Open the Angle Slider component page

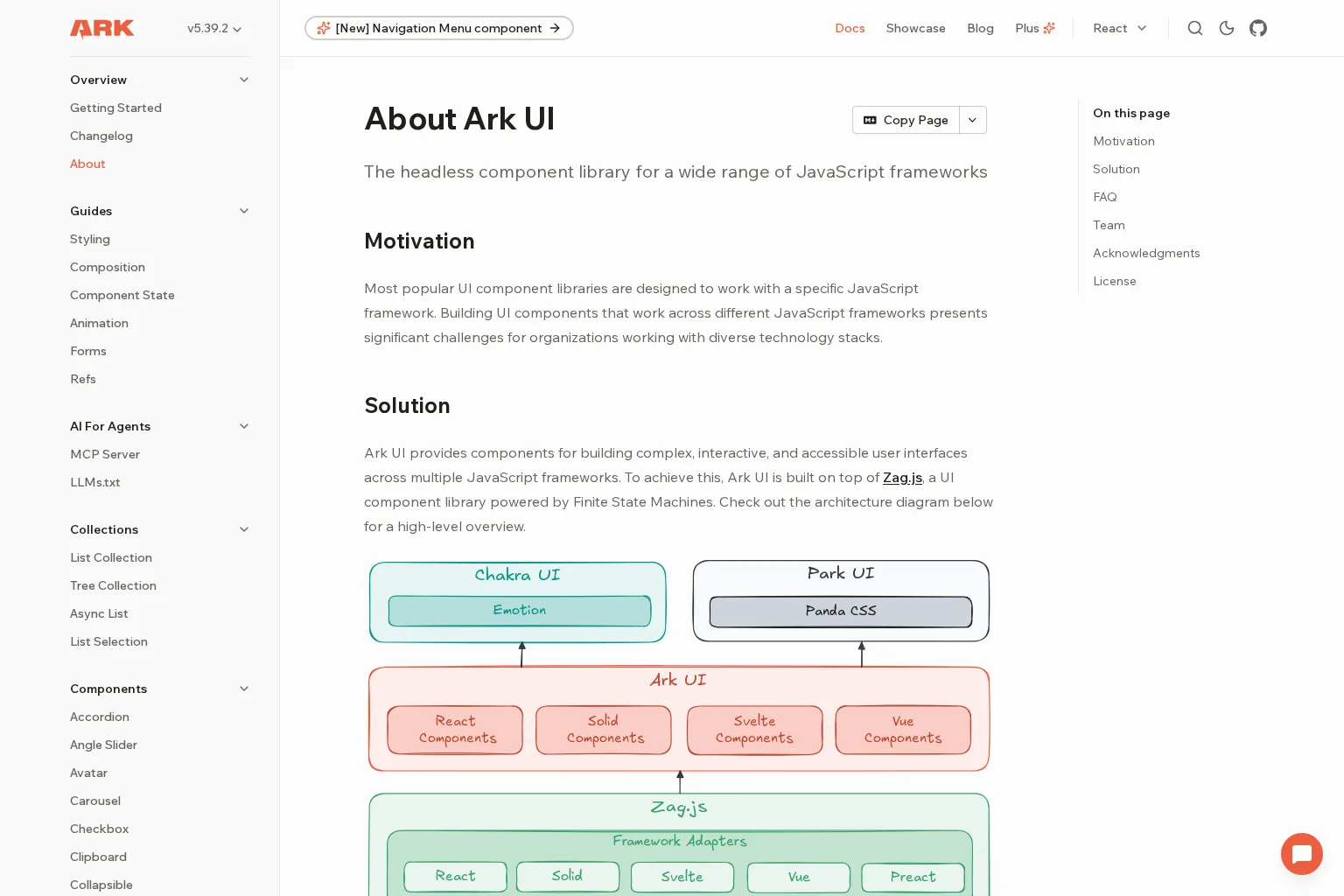pyautogui.click(x=103, y=745)
